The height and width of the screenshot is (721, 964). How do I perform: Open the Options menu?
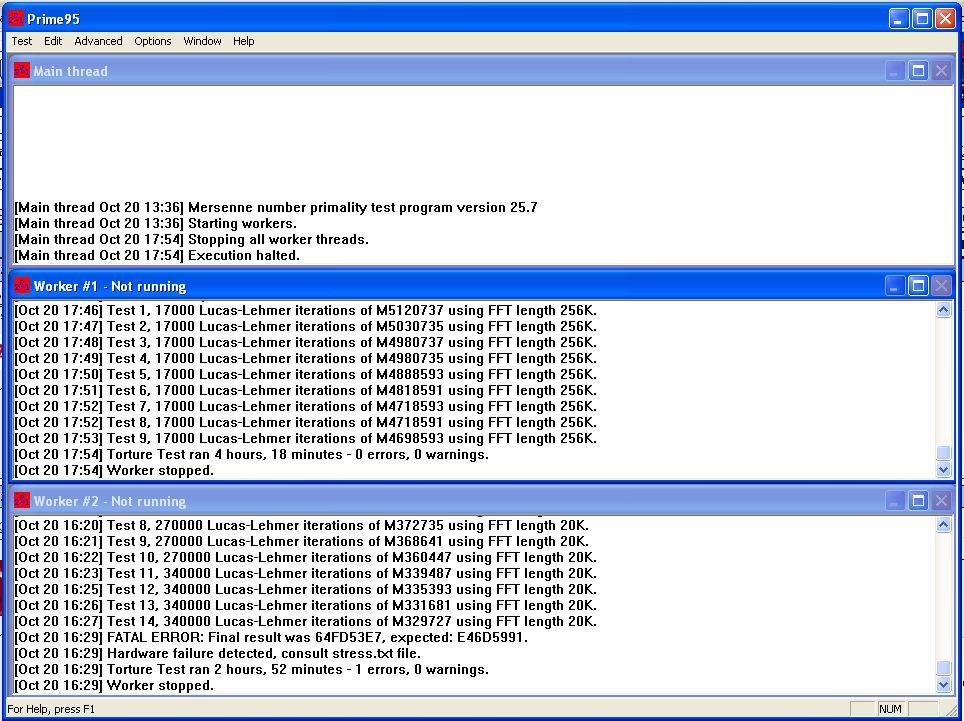[x=152, y=41]
